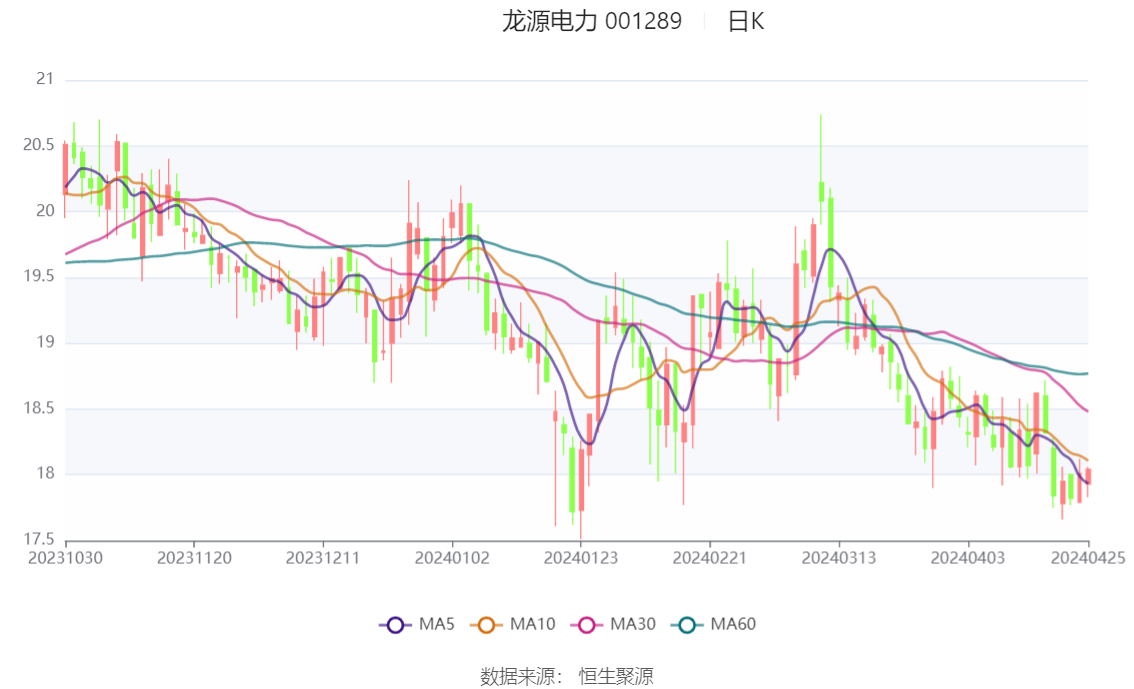Image resolution: width=1134 pixels, height=689 pixels.
Task: Toggle the MA5 legend circle icon
Action: tap(395, 625)
